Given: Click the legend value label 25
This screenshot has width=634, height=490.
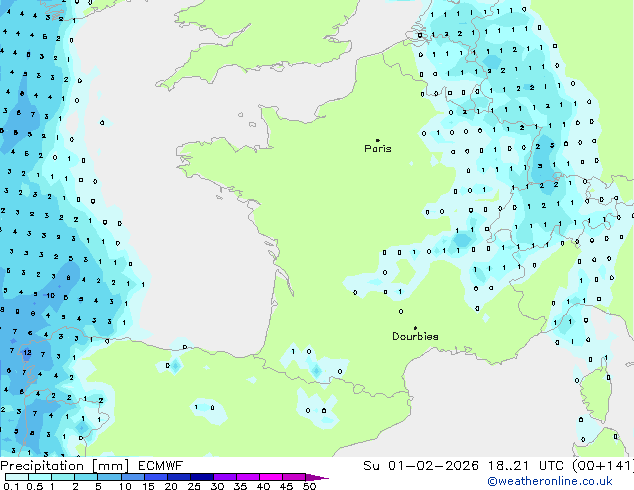Looking at the screenshot, I should tap(194, 486).
